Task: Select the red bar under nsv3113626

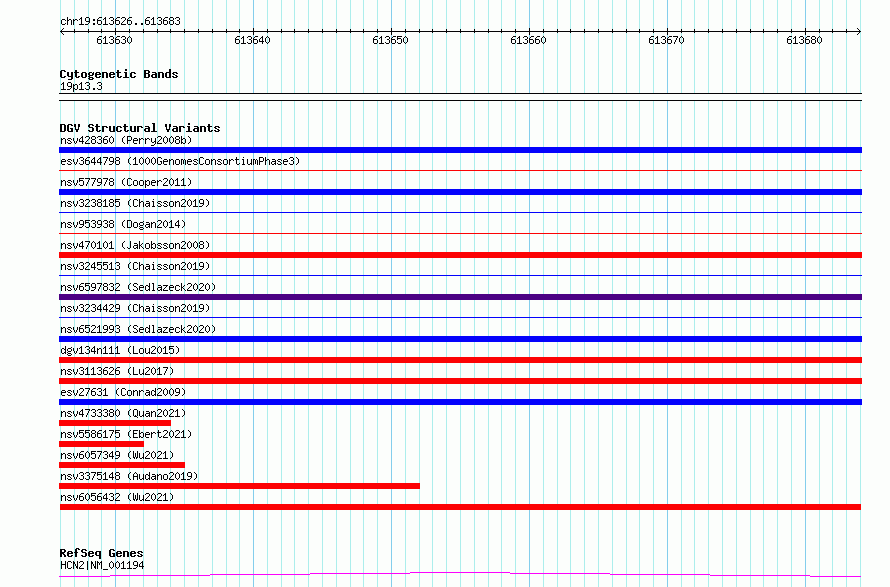Action: pyautogui.click(x=460, y=381)
